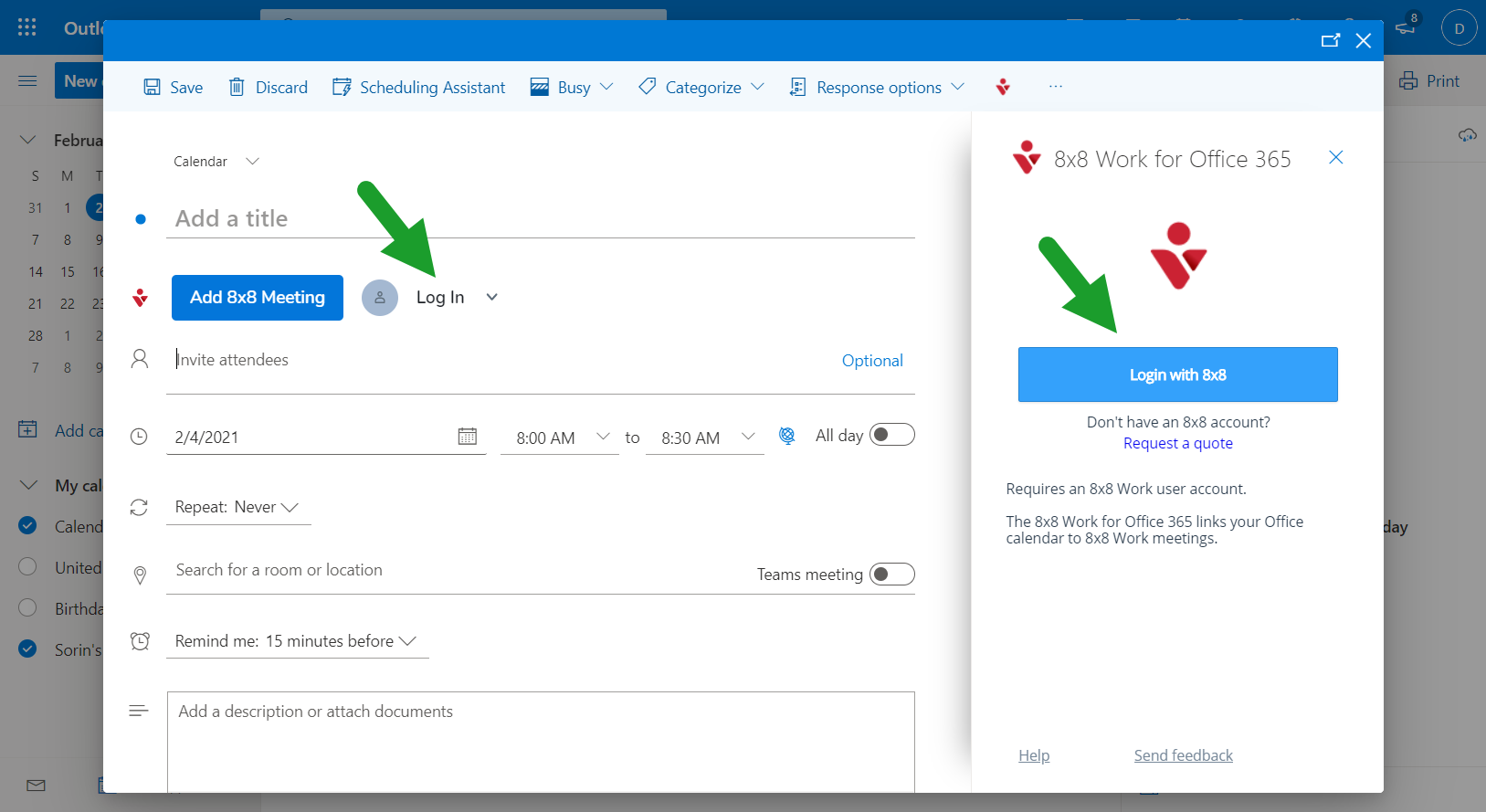
Task: Select day 31 in mini calendar
Action: click(x=36, y=207)
